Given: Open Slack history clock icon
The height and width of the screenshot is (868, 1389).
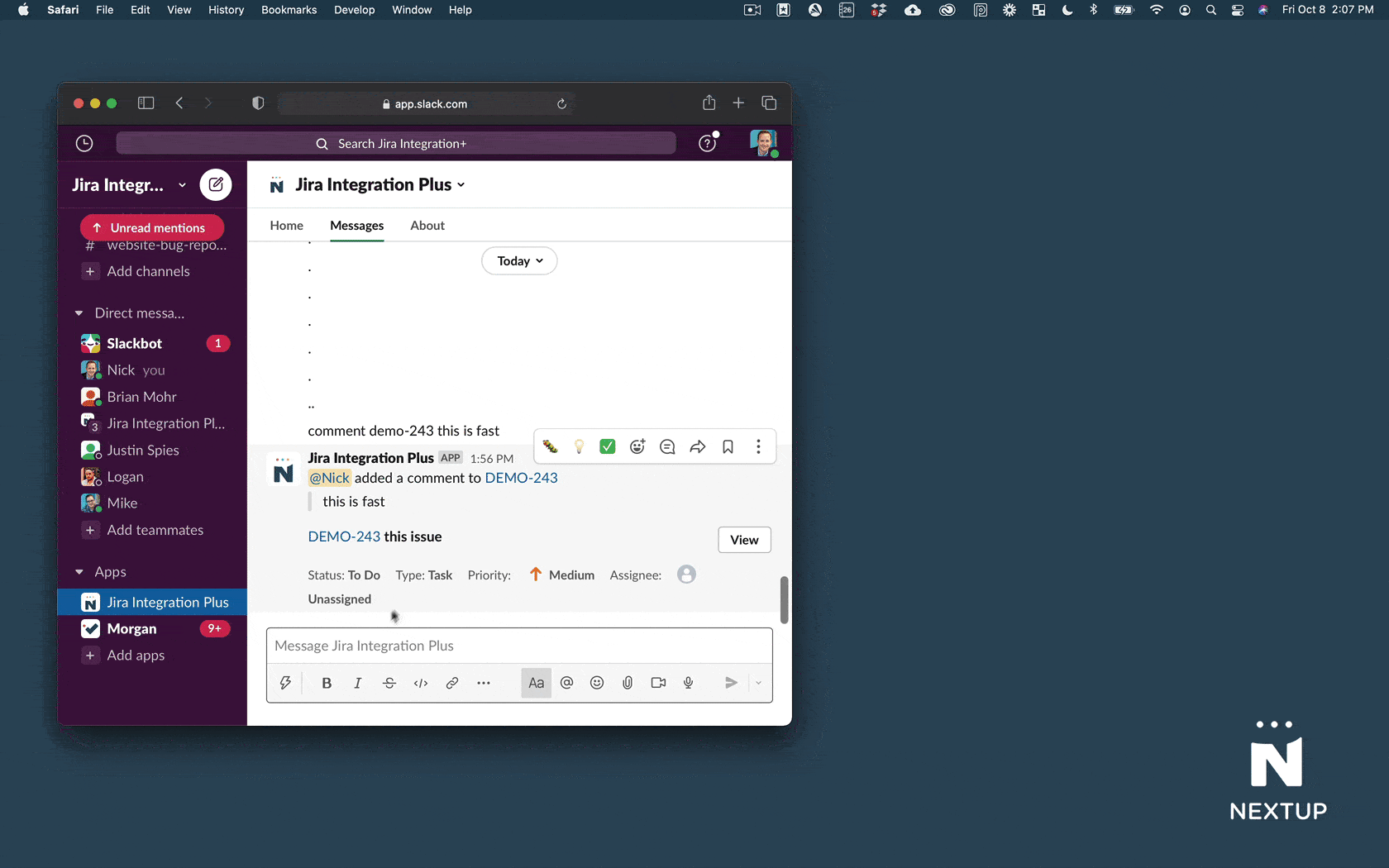Looking at the screenshot, I should click(84, 144).
